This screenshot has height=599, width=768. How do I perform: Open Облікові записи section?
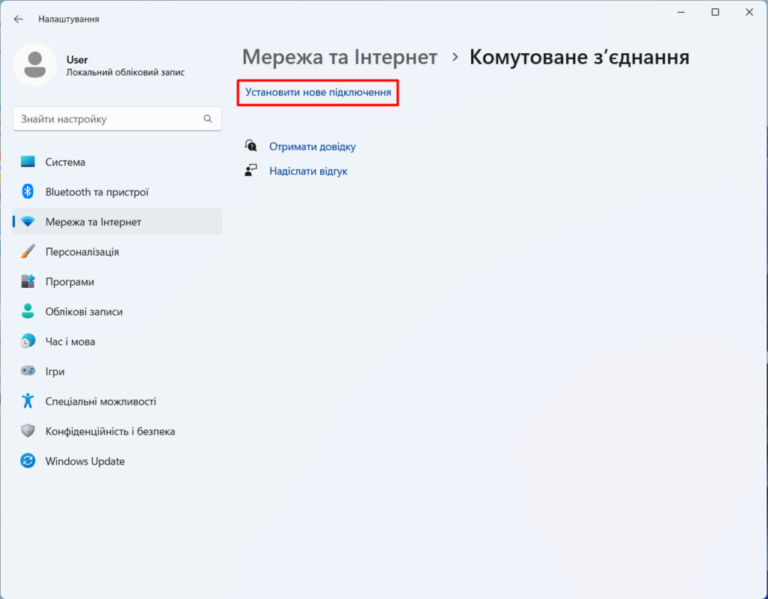(84, 312)
